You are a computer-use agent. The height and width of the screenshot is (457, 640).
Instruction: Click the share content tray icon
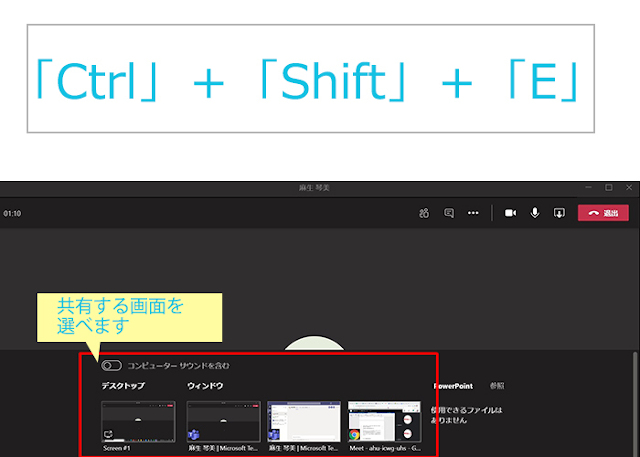pos(559,213)
